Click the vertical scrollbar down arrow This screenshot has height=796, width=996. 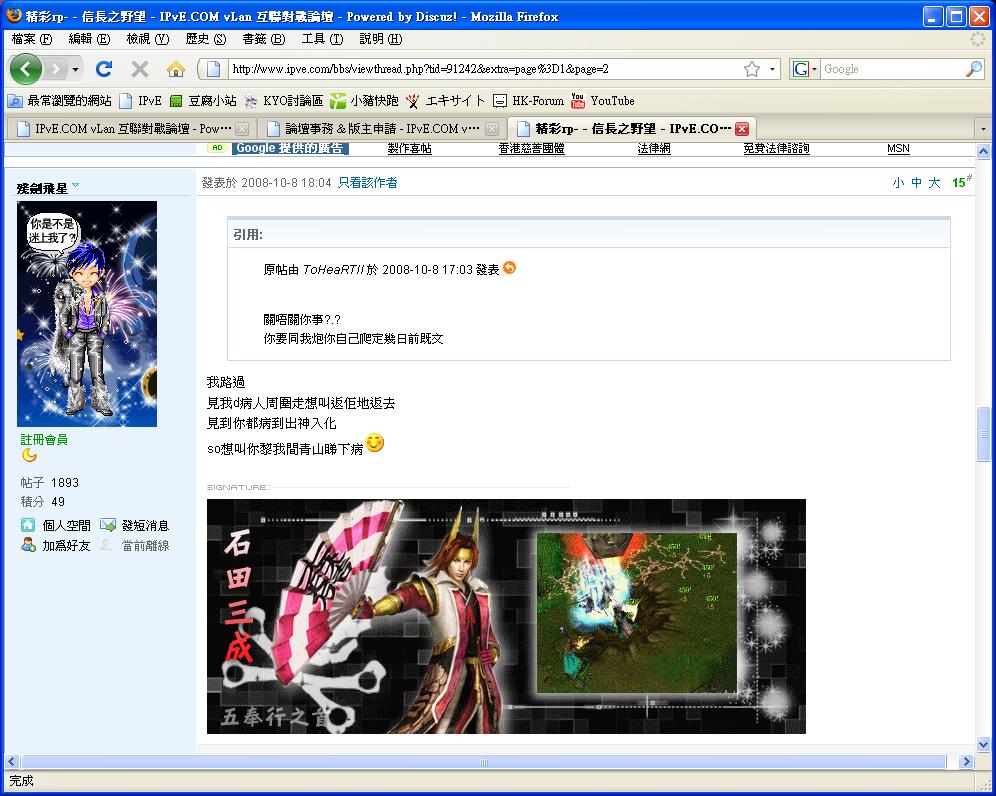pyautogui.click(x=983, y=744)
